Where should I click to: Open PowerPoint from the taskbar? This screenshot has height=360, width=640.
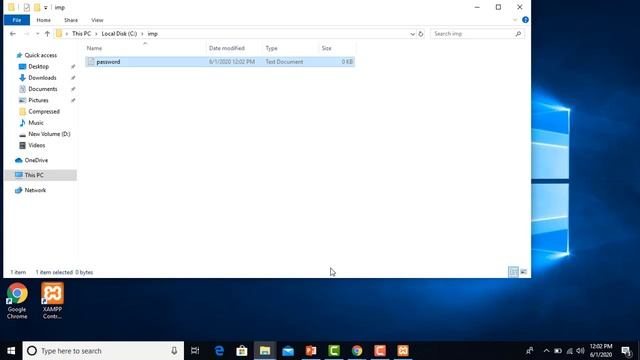(311, 351)
